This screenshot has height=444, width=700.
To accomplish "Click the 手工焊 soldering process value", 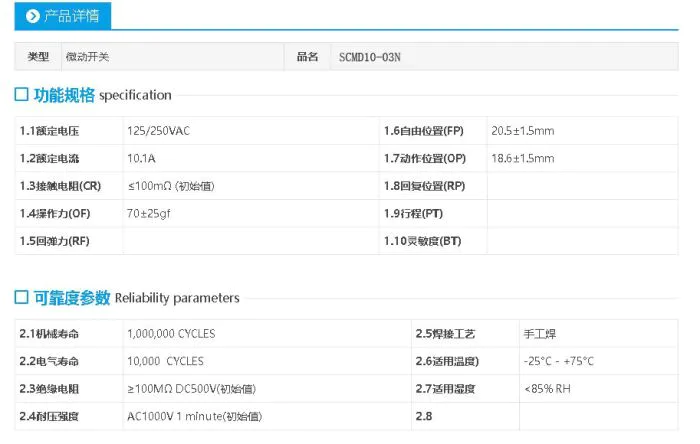I will pos(538,334).
